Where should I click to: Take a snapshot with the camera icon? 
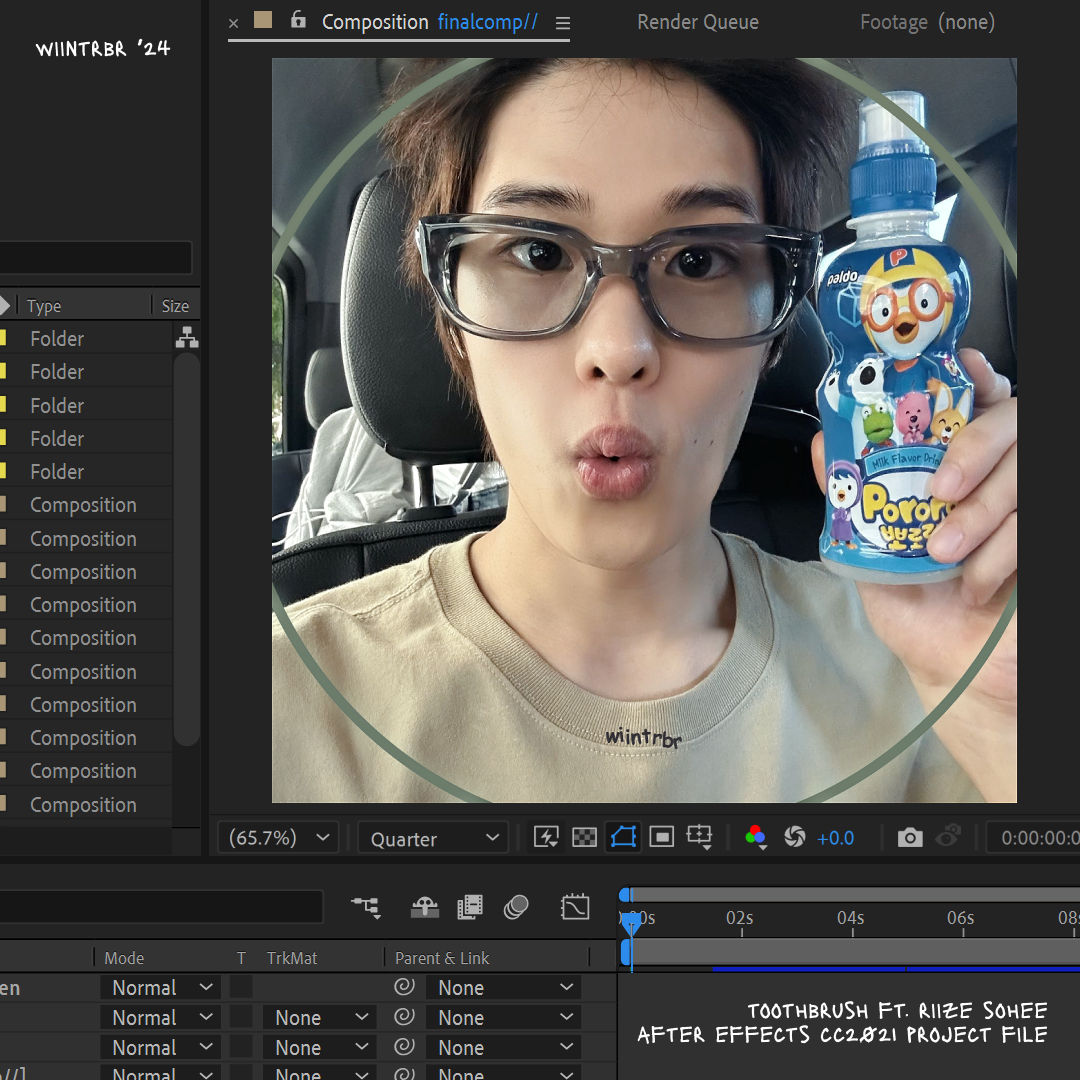(x=910, y=837)
